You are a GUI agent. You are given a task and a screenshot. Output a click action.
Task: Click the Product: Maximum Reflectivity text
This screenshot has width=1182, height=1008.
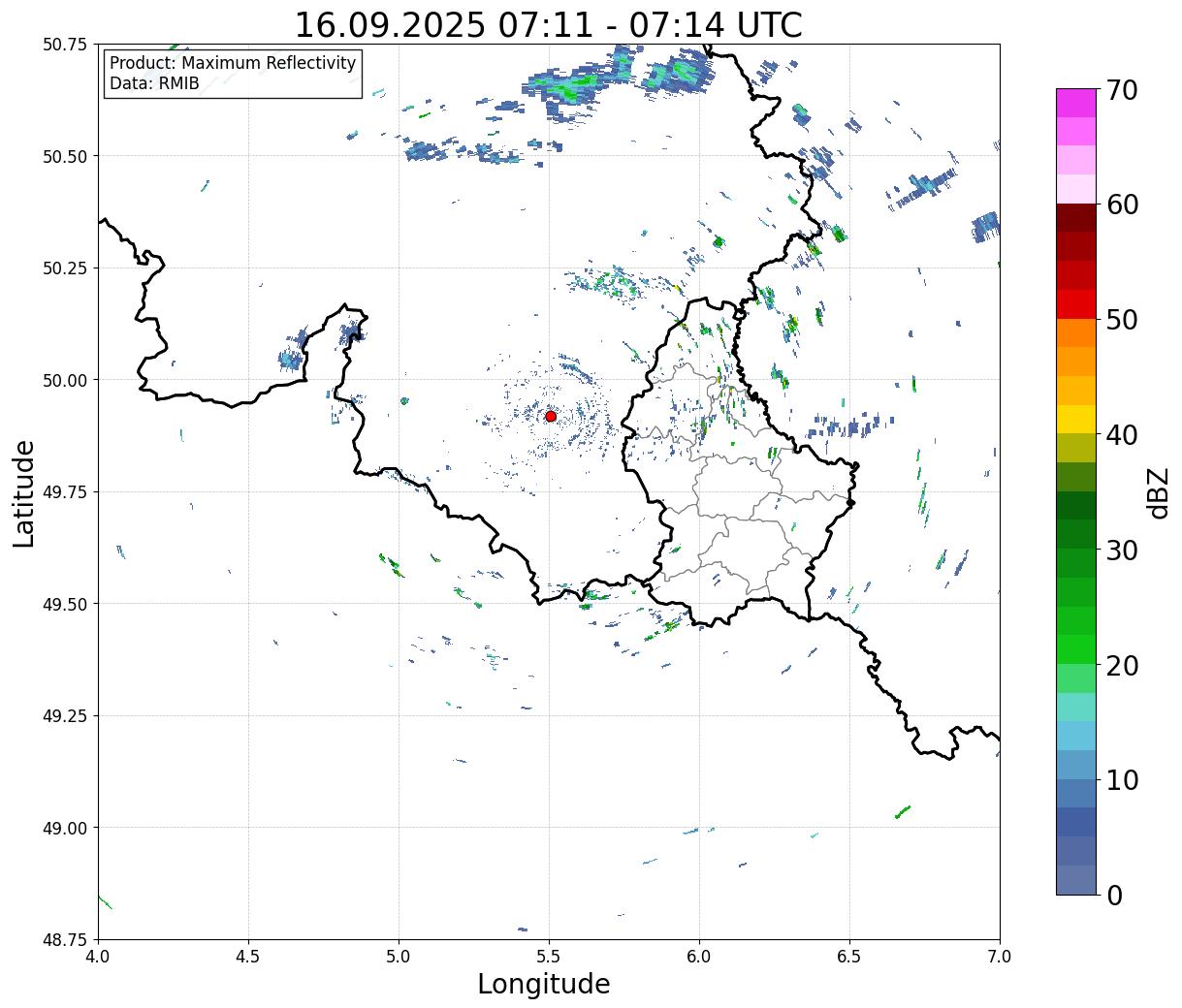(233, 63)
